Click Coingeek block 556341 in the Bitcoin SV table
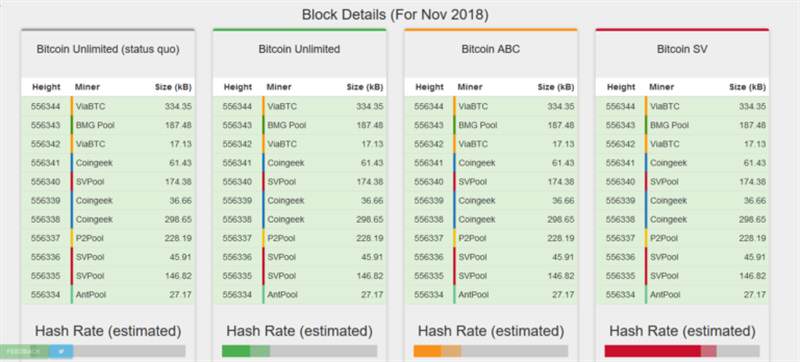Image resolution: width=800 pixels, height=362 pixels. coord(682,163)
